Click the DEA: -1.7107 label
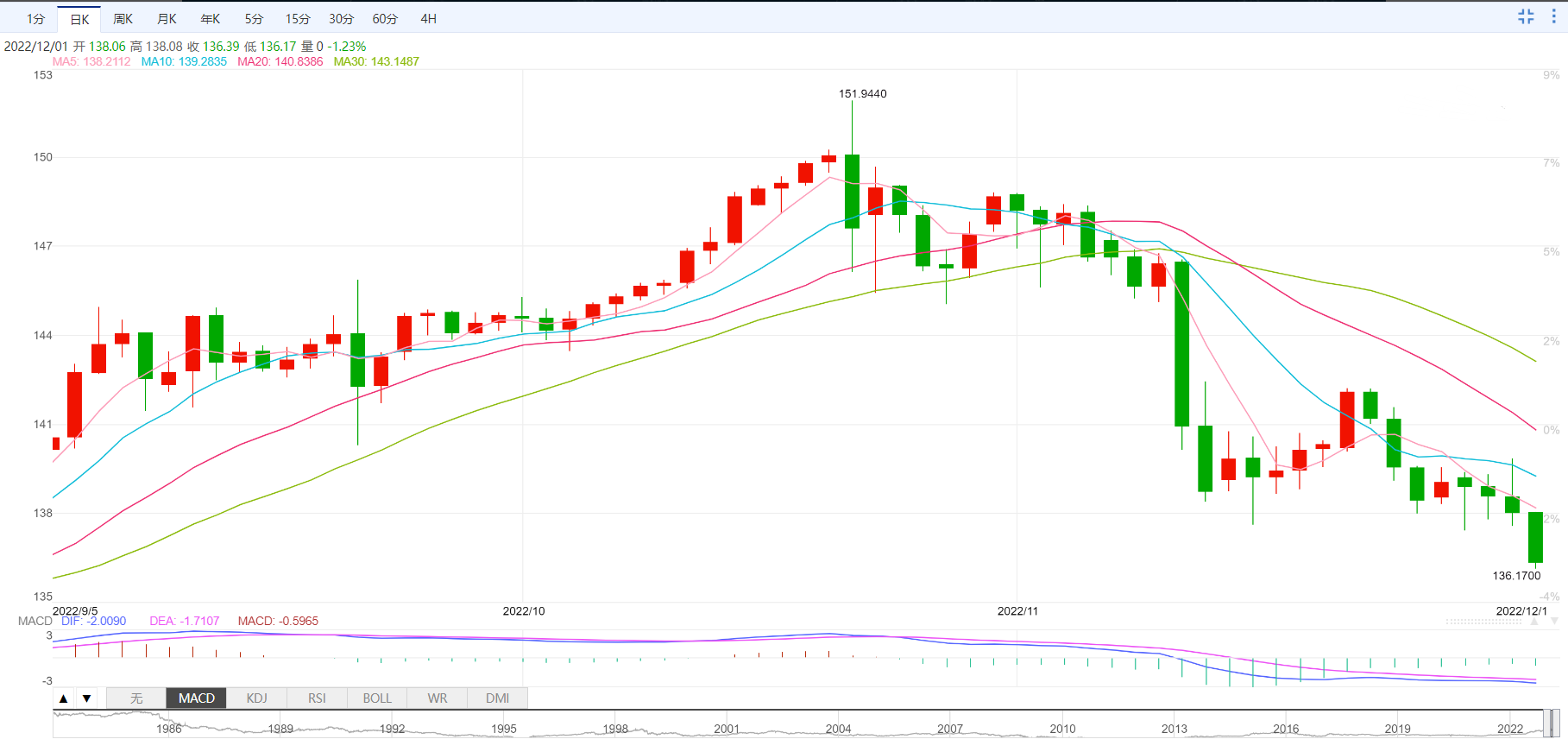This screenshot has width=1568, height=752. tap(185, 621)
